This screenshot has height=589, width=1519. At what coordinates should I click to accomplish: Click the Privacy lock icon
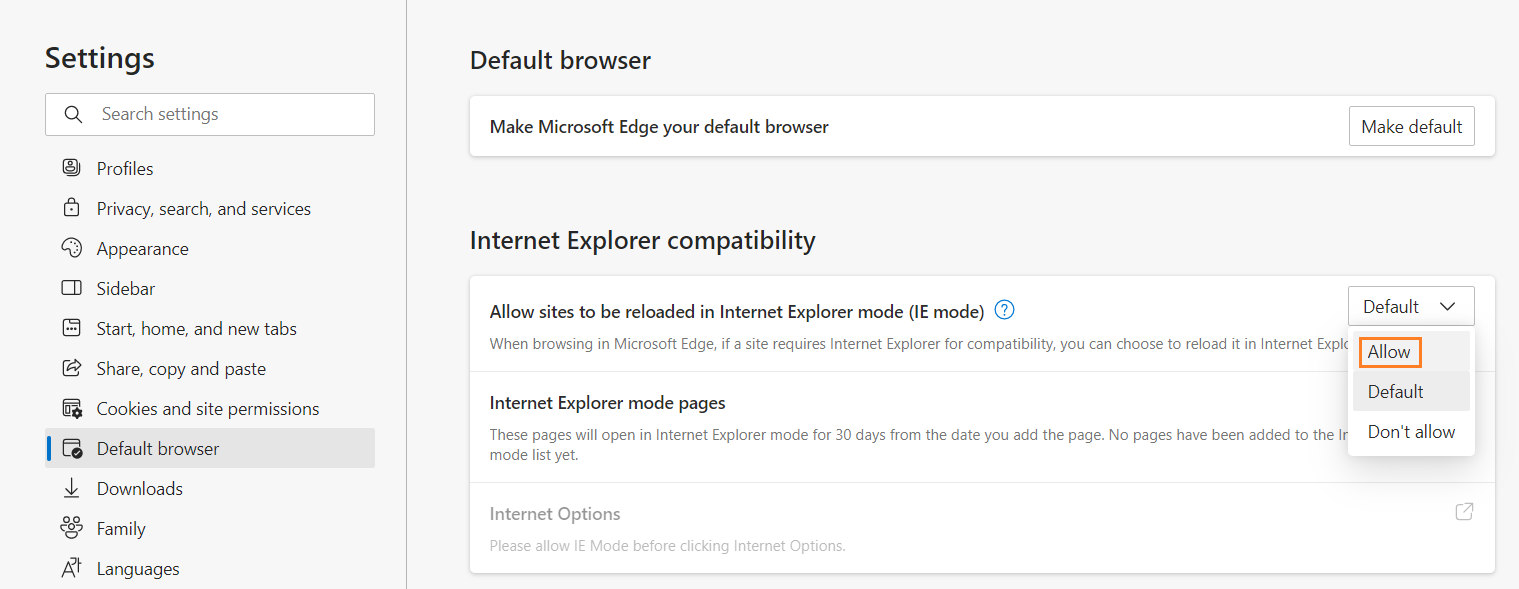(71, 208)
